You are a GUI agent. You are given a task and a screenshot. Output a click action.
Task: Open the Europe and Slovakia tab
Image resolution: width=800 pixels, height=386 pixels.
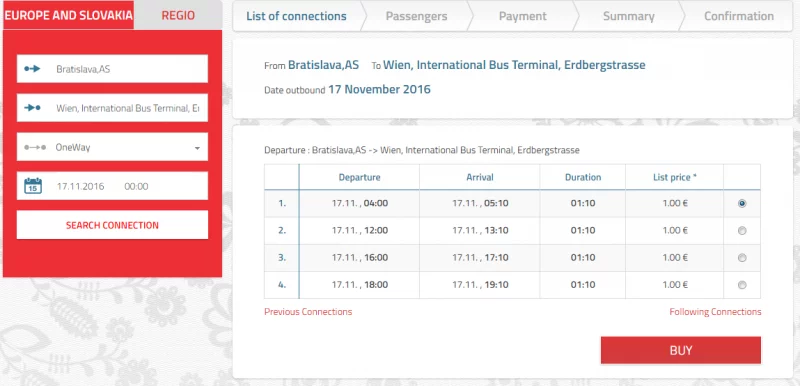tap(68, 15)
